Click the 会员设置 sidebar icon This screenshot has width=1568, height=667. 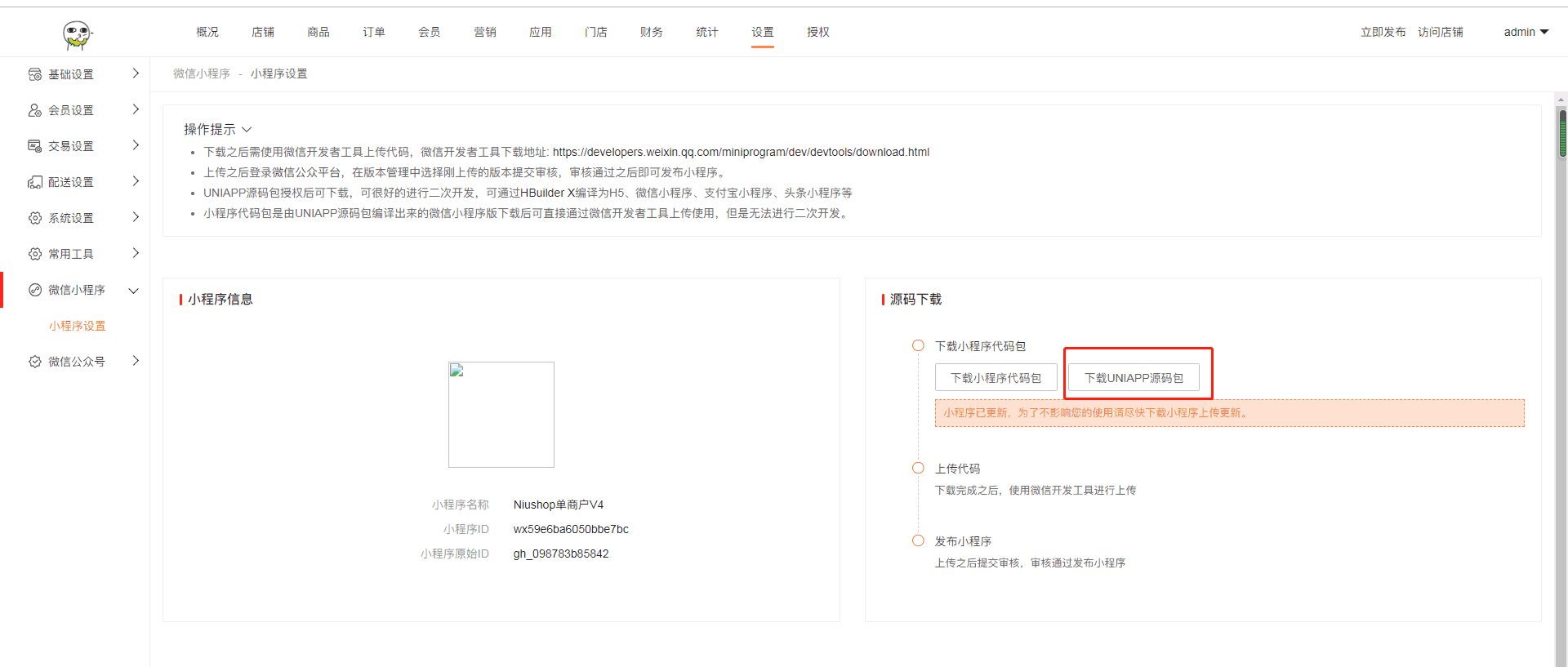35,110
